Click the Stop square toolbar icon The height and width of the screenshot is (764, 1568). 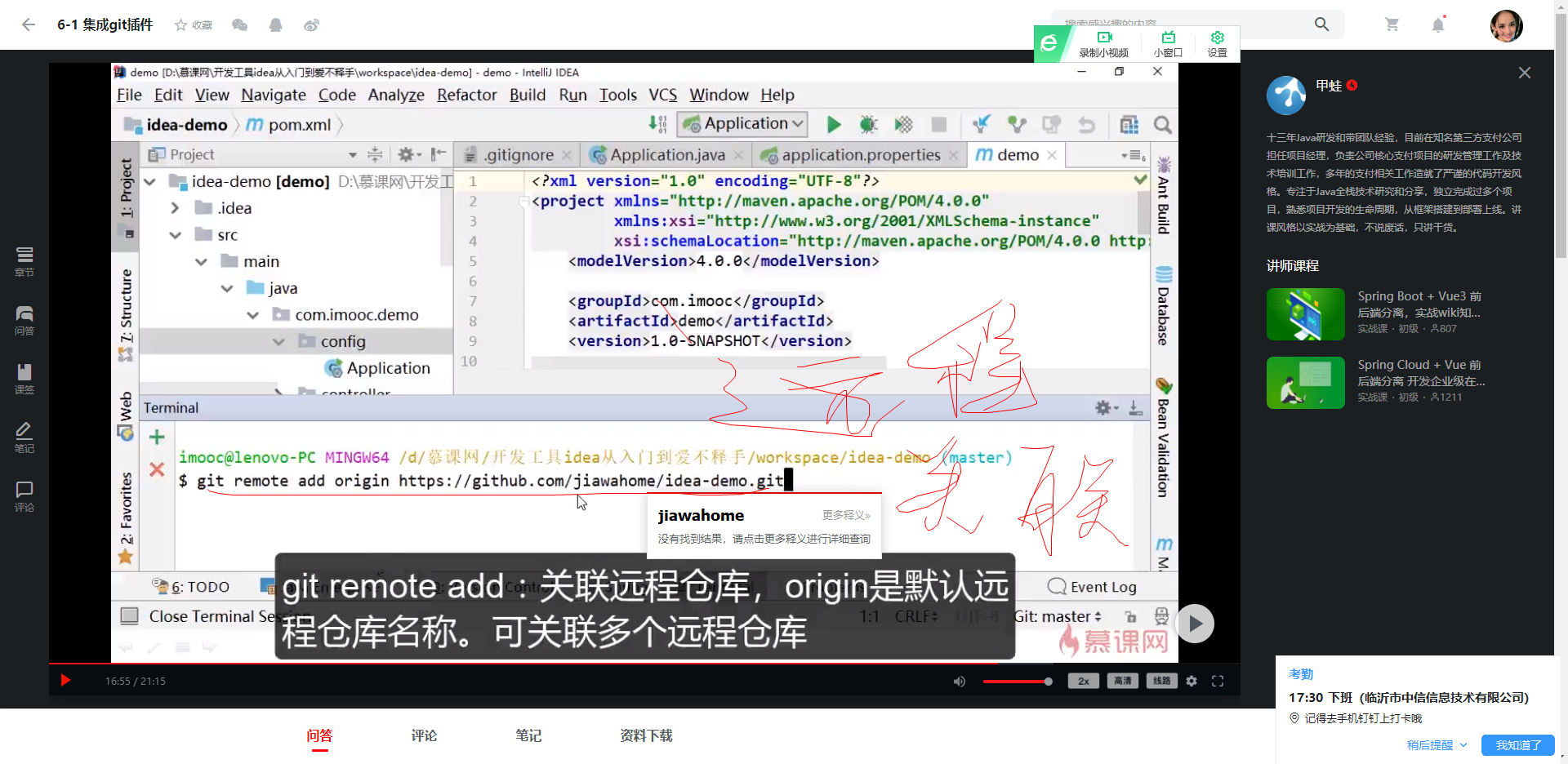click(x=939, y=124)
